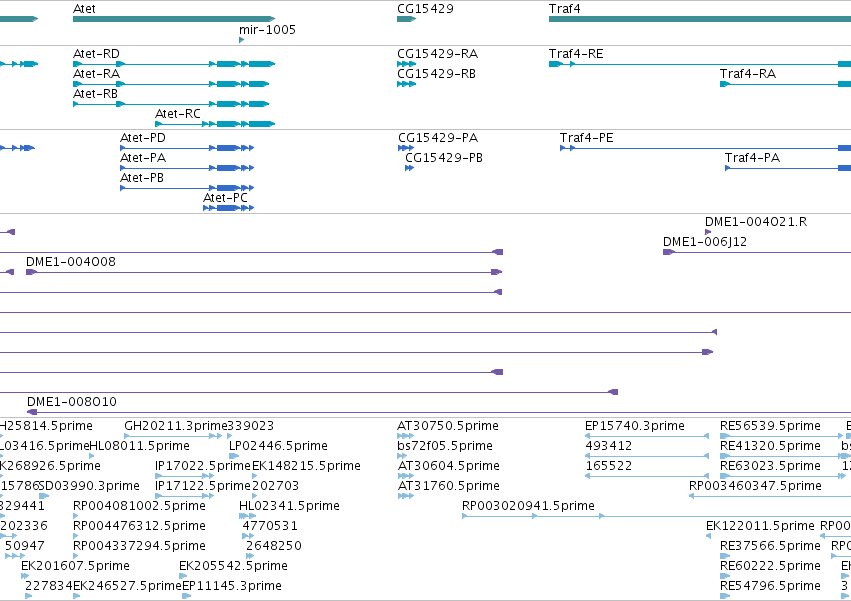This screenshot has width=851, height=601.
Task: Select the RP004337294.5prime EST label
Action: [139, 546]
